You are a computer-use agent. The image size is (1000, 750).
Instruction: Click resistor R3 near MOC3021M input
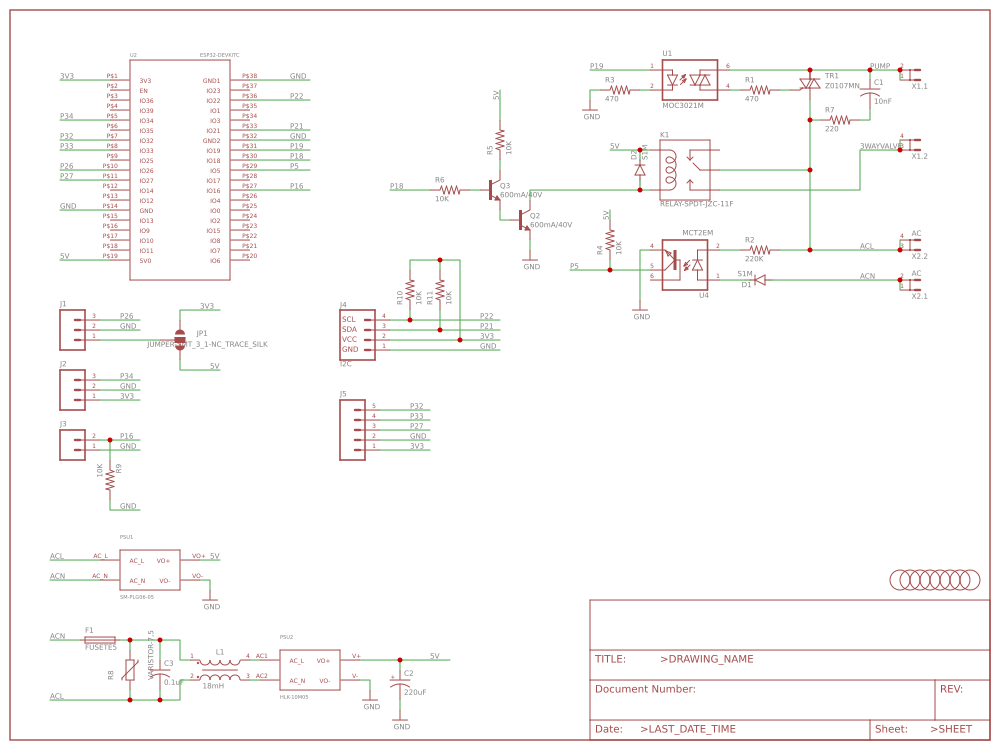(x=619, y=91)
